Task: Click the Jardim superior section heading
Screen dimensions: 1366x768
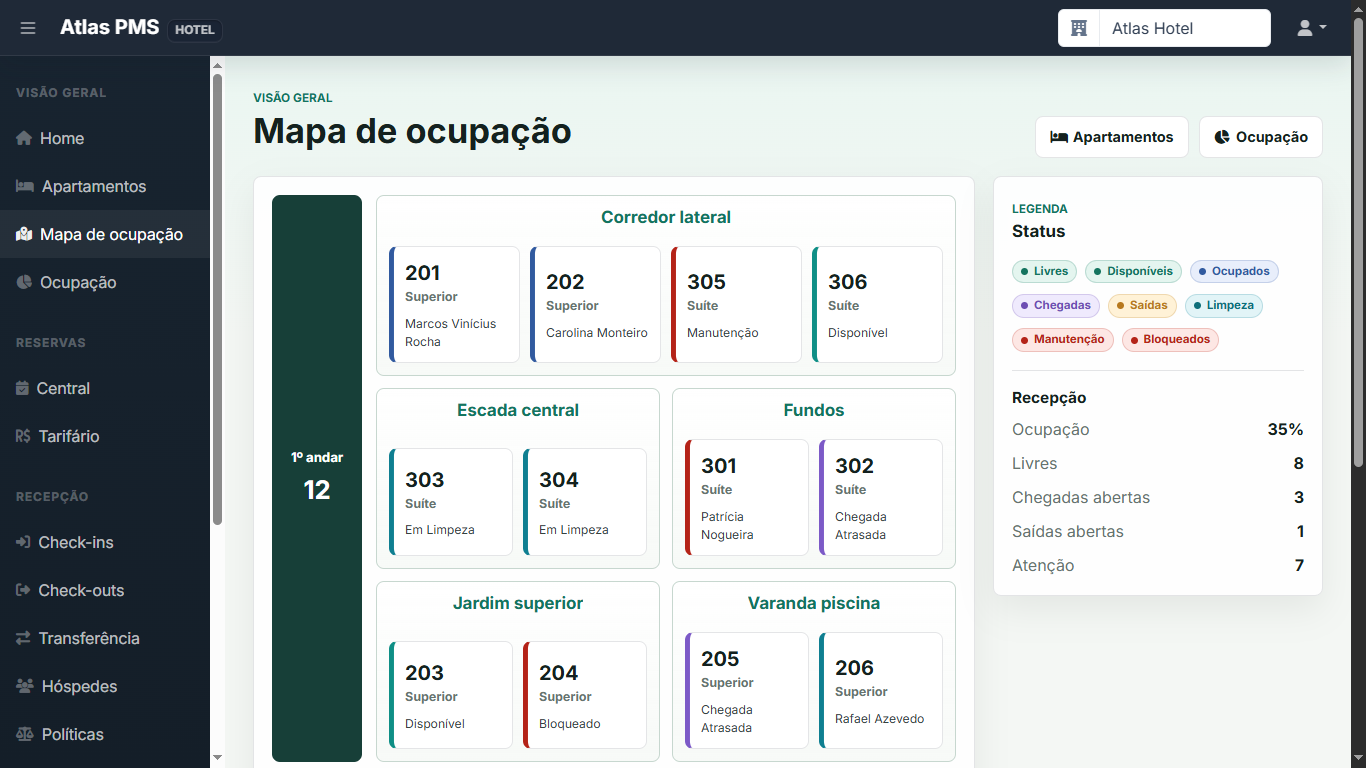Action: (518, 603)
